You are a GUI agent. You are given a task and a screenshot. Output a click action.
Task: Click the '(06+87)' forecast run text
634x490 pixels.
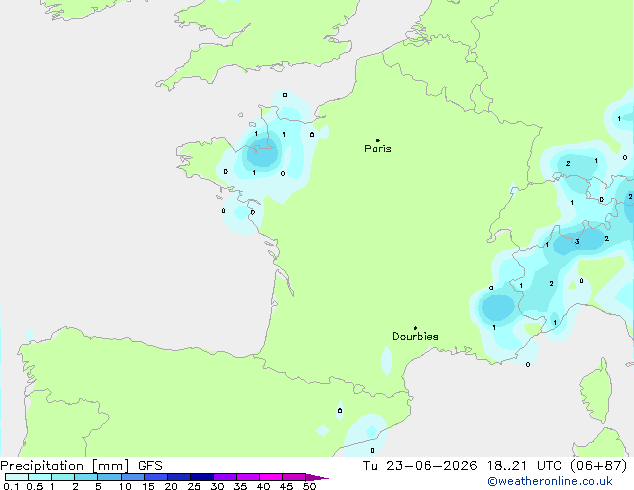[598, 466]
